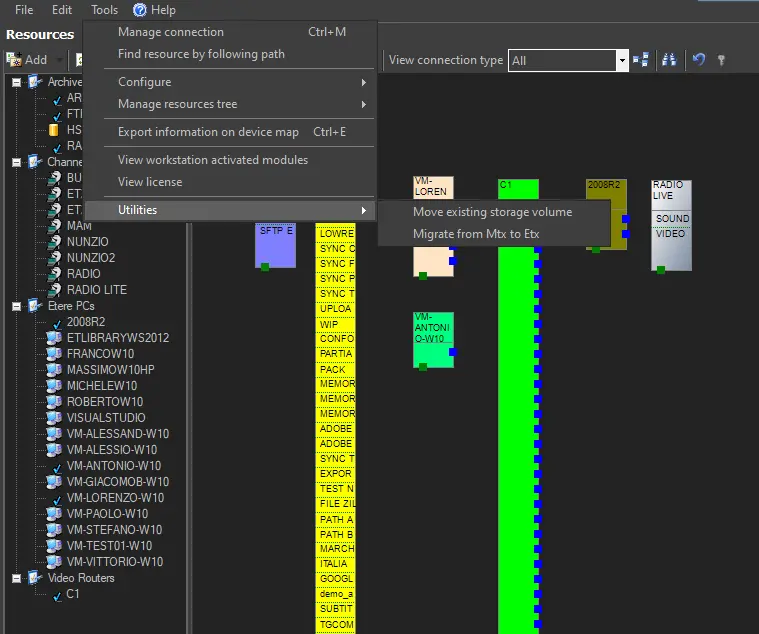Open the File menu

point(24,10)
